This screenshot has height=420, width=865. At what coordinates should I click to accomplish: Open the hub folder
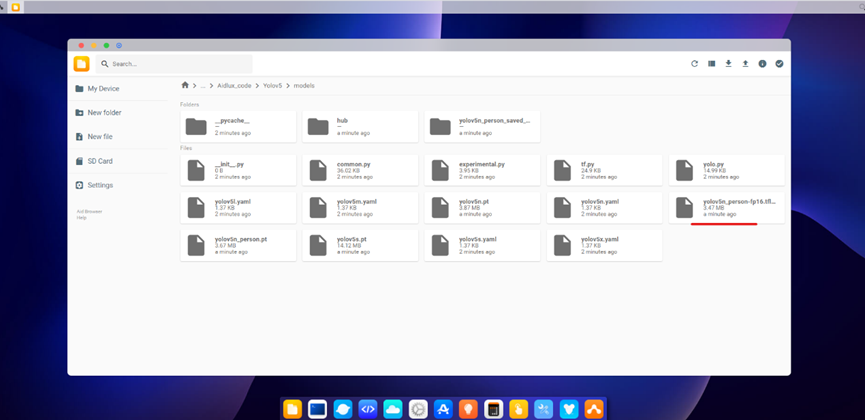point(360,126)
